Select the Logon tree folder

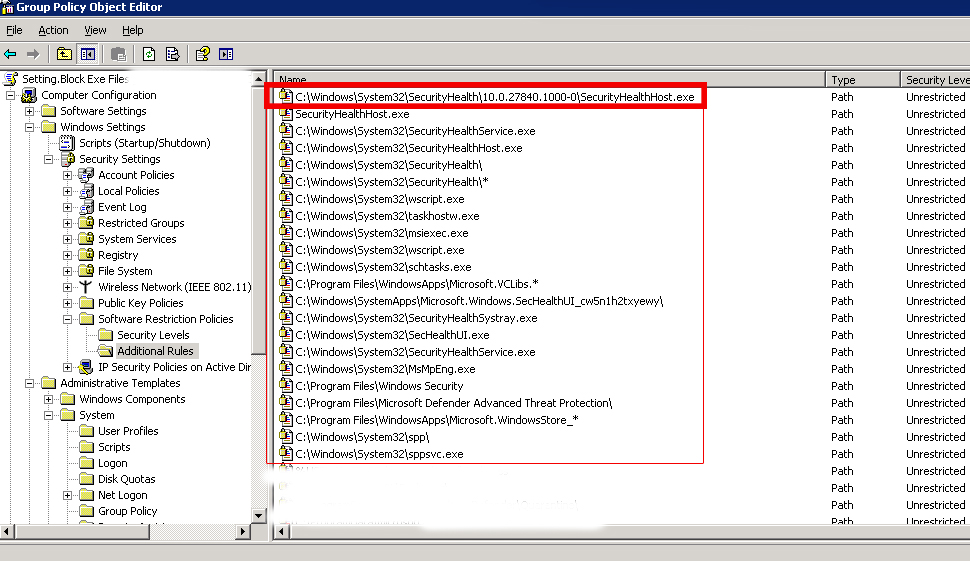113,463
